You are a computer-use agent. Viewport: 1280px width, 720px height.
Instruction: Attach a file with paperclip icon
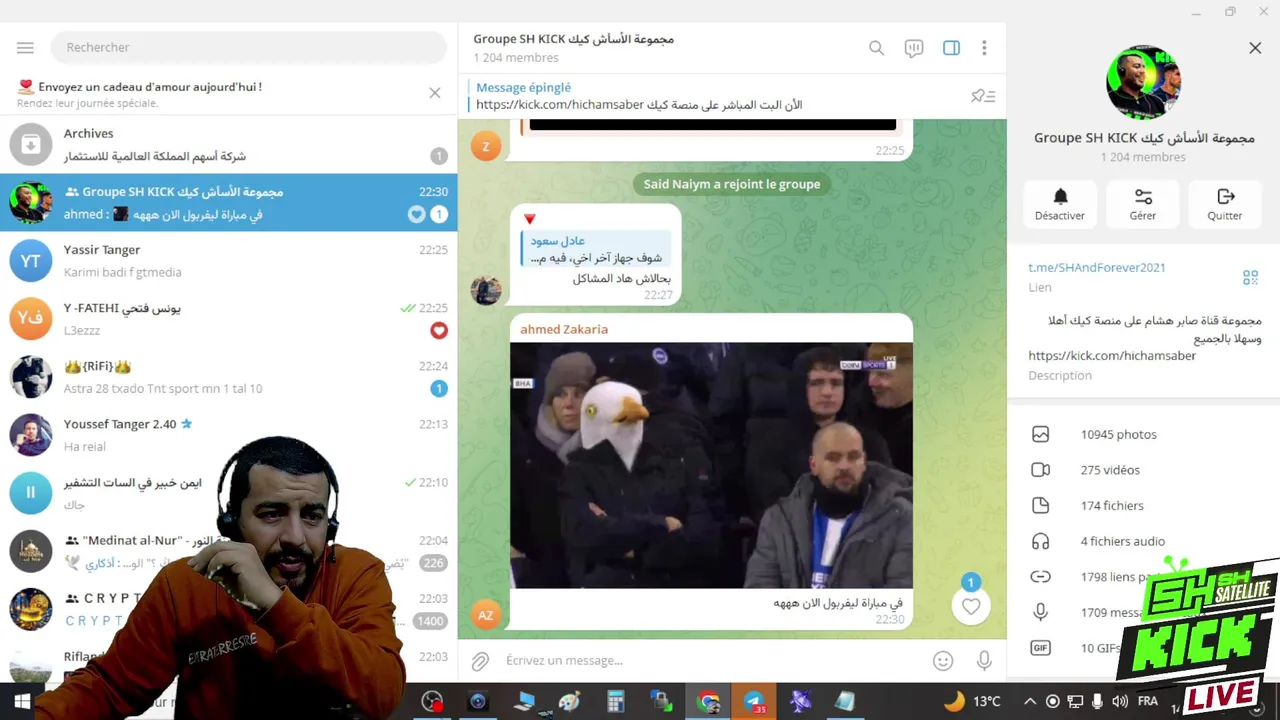(481, 660)
